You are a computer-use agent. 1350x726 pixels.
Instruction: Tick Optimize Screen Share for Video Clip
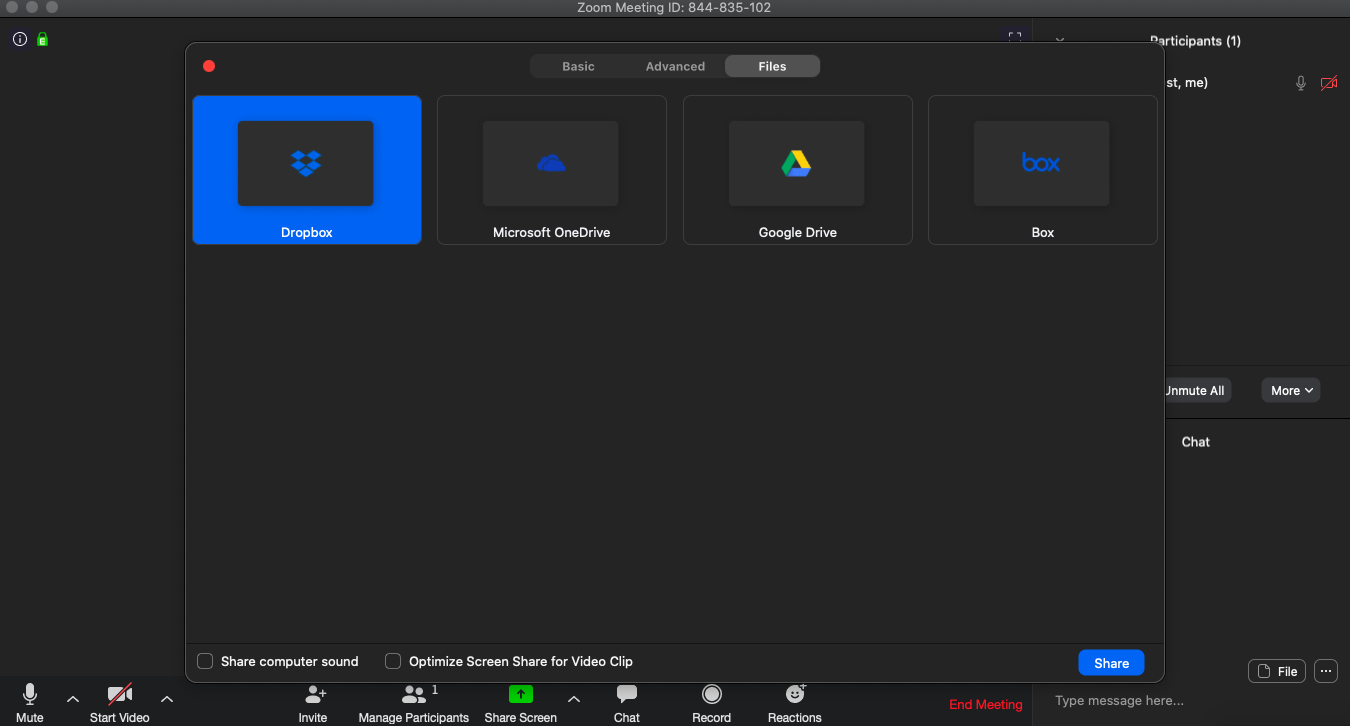(393, 661)
